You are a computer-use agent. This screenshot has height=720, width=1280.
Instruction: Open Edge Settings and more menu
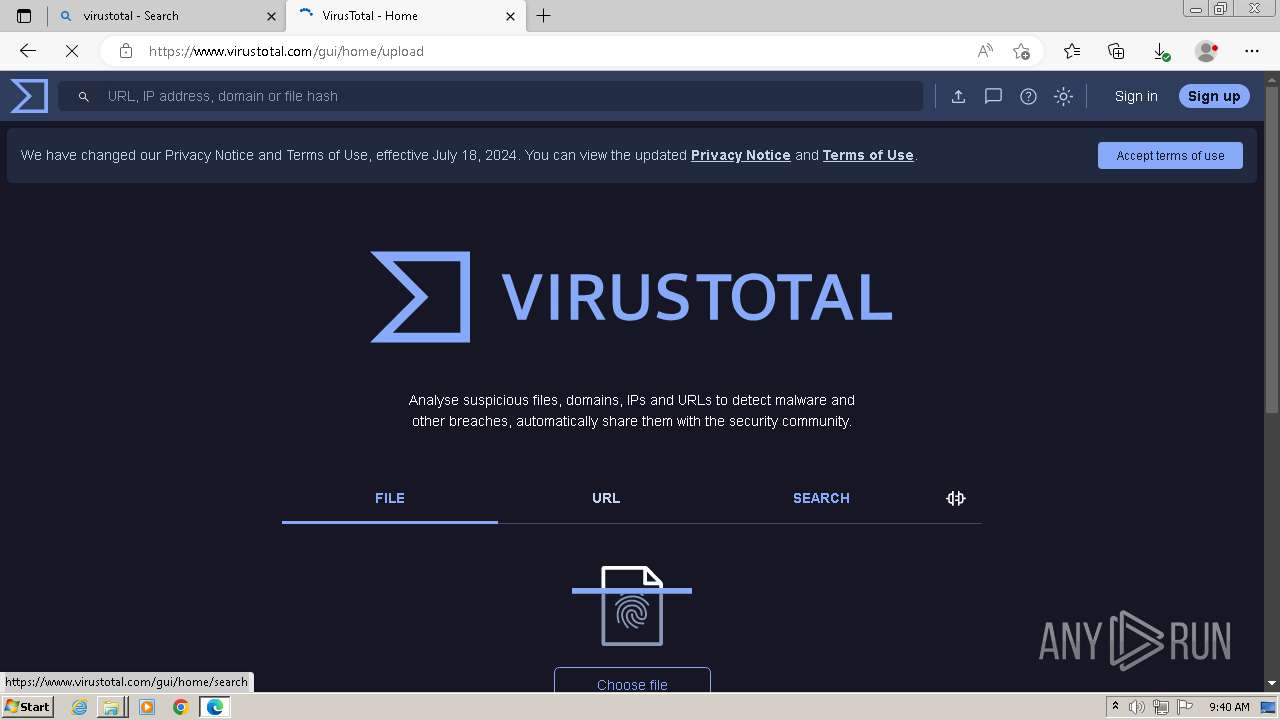pos(1252,51)
